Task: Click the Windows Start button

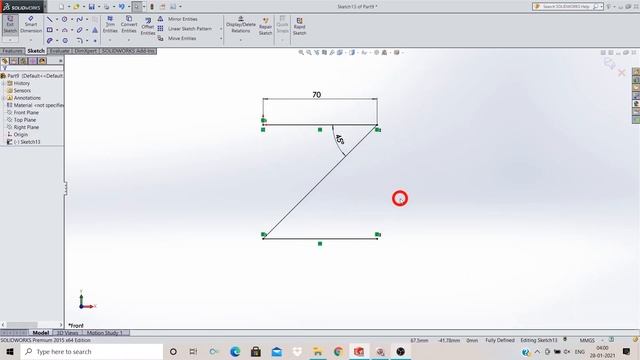Action: (10, 351)
